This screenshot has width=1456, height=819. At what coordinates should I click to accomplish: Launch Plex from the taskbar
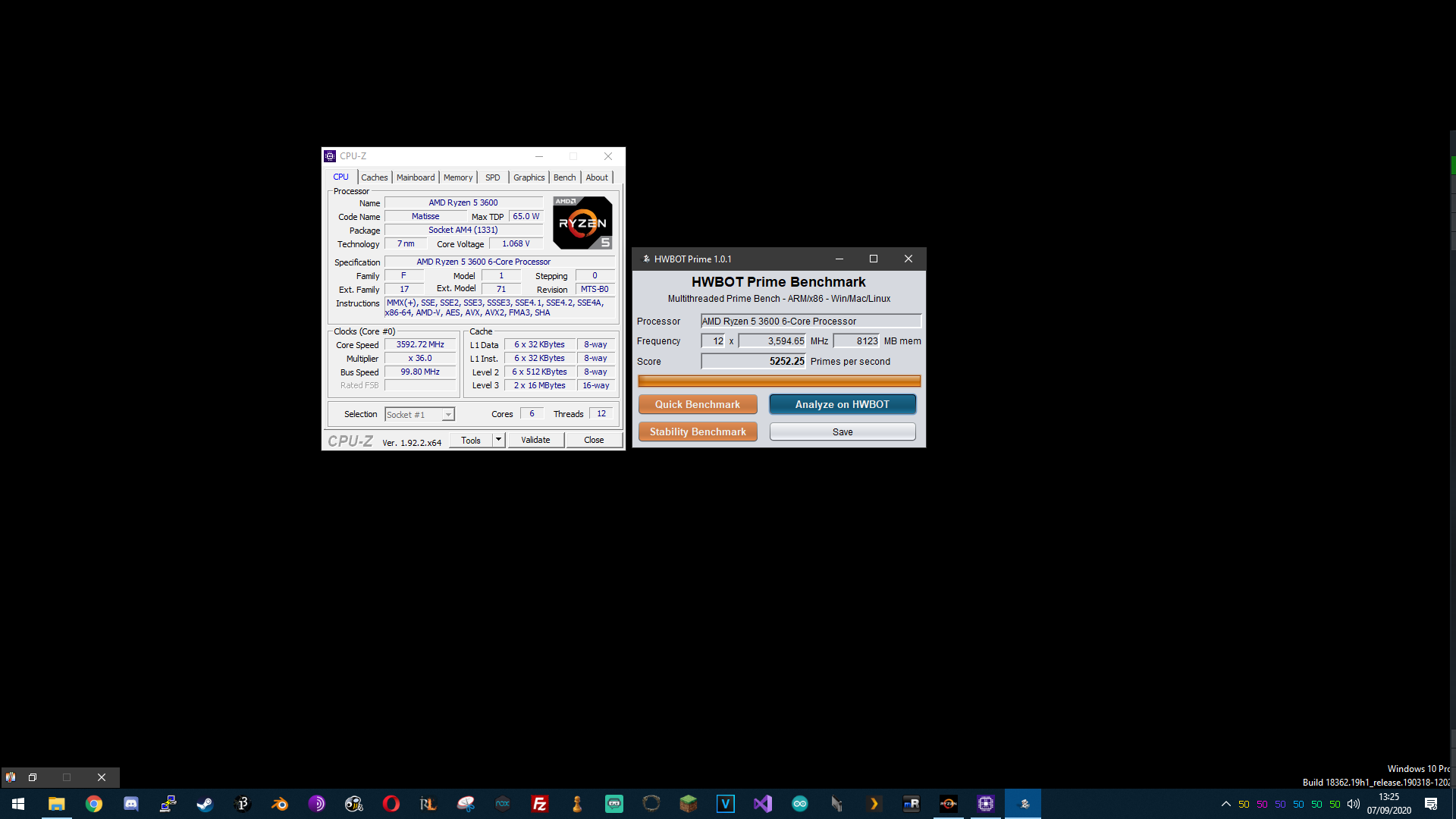tap(874, 804)
